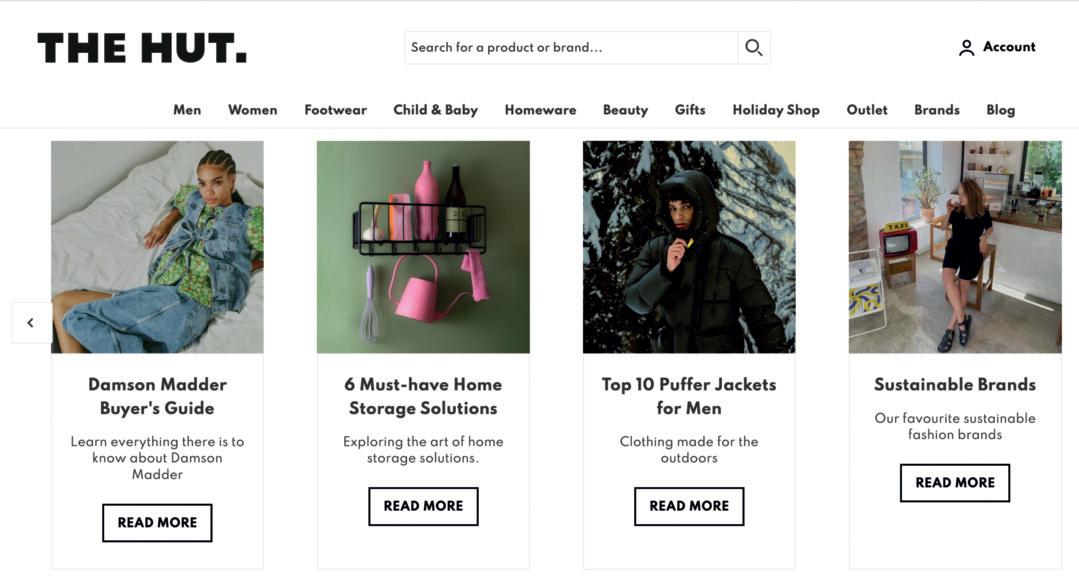The height and width of the screenshot is (581, 1079).
Task: Open the Beauty menu
Action: point(625,110)
